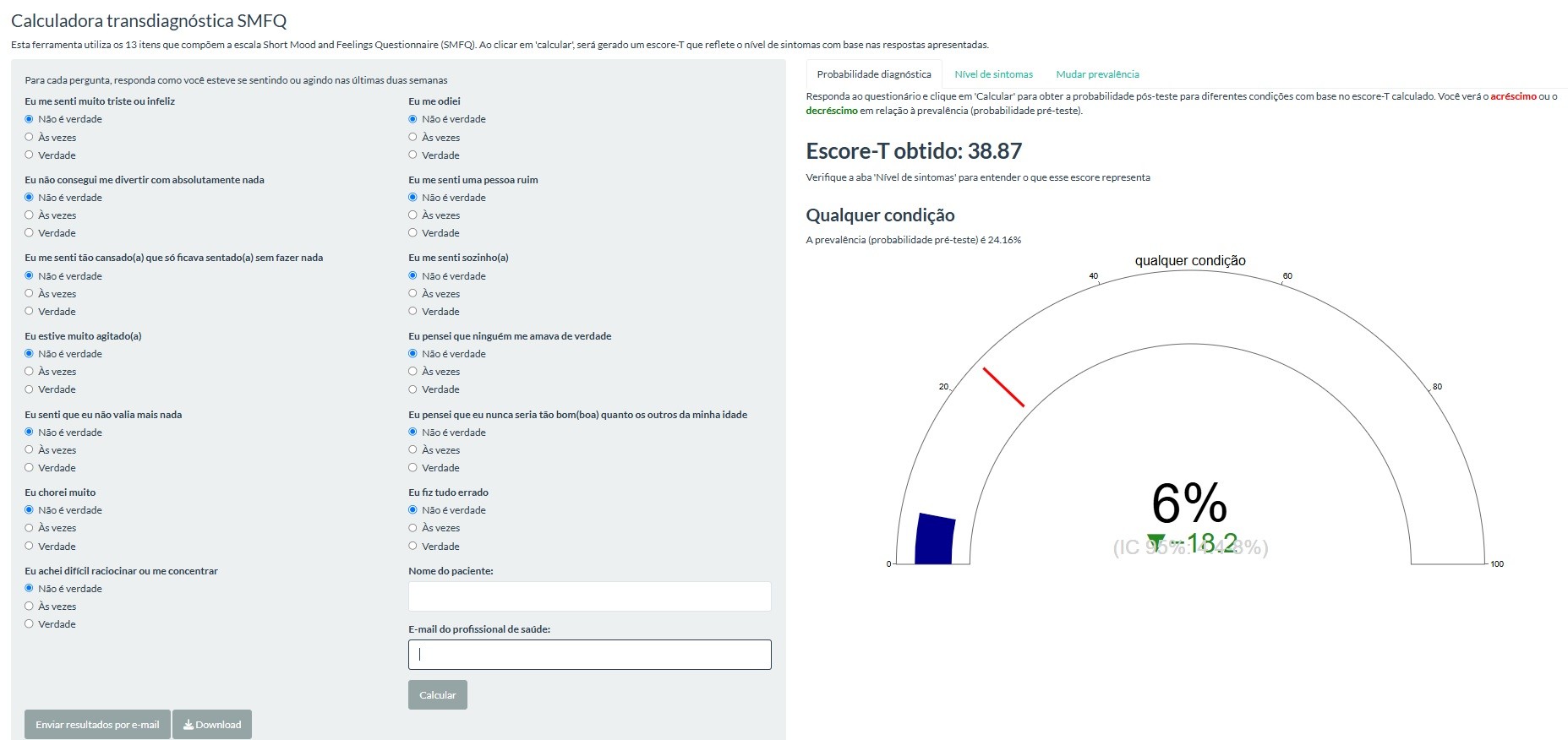Select the Probabilidade diagnóstica tab
The width and height of the screenshot is (1568, 740).
click(x=873, y=74)
